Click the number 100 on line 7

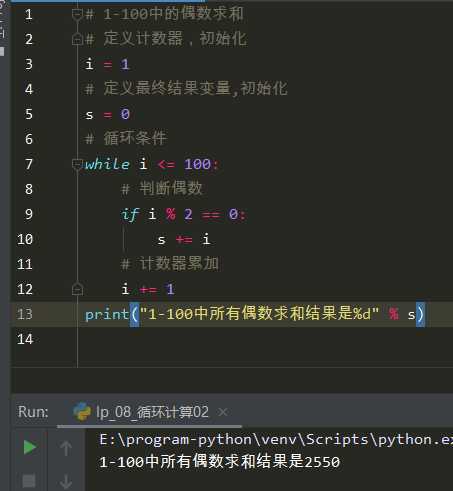tap(198, 164)
